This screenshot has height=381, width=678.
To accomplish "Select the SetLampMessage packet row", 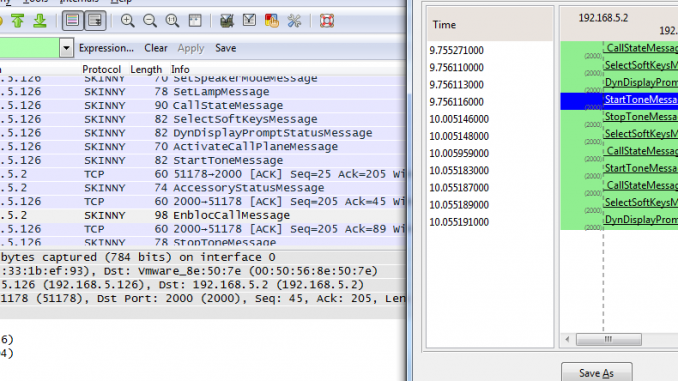I will pos(203,92).
